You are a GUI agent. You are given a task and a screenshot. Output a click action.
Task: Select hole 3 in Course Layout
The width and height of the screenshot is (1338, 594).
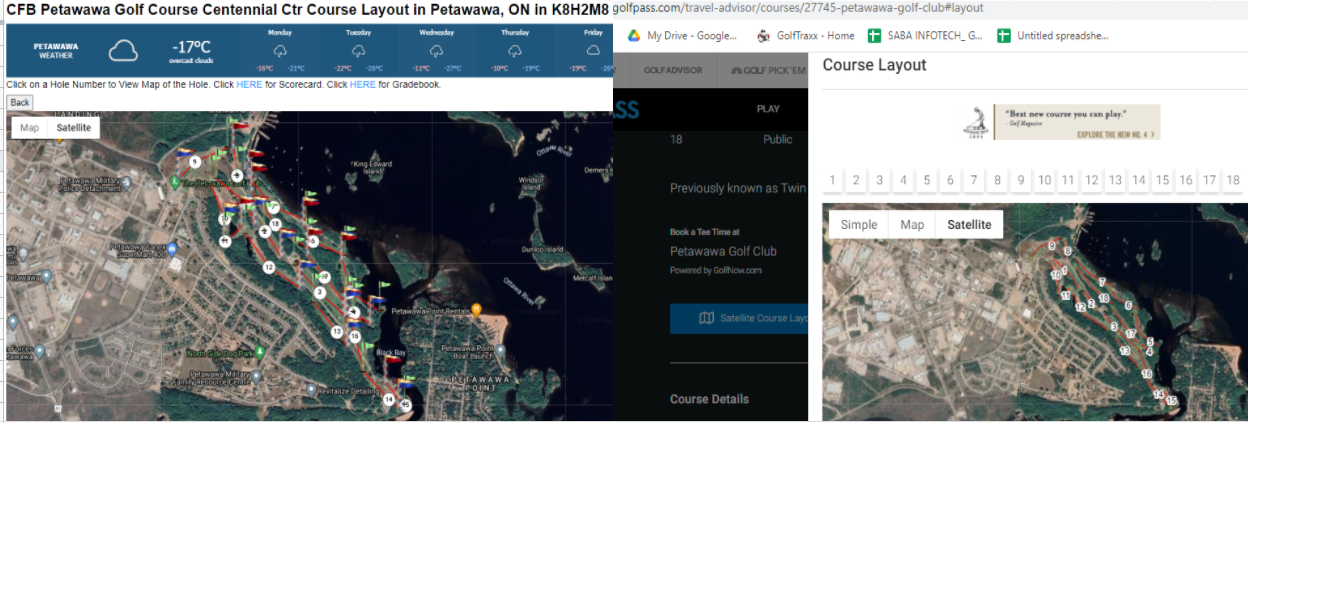[880, 180]
